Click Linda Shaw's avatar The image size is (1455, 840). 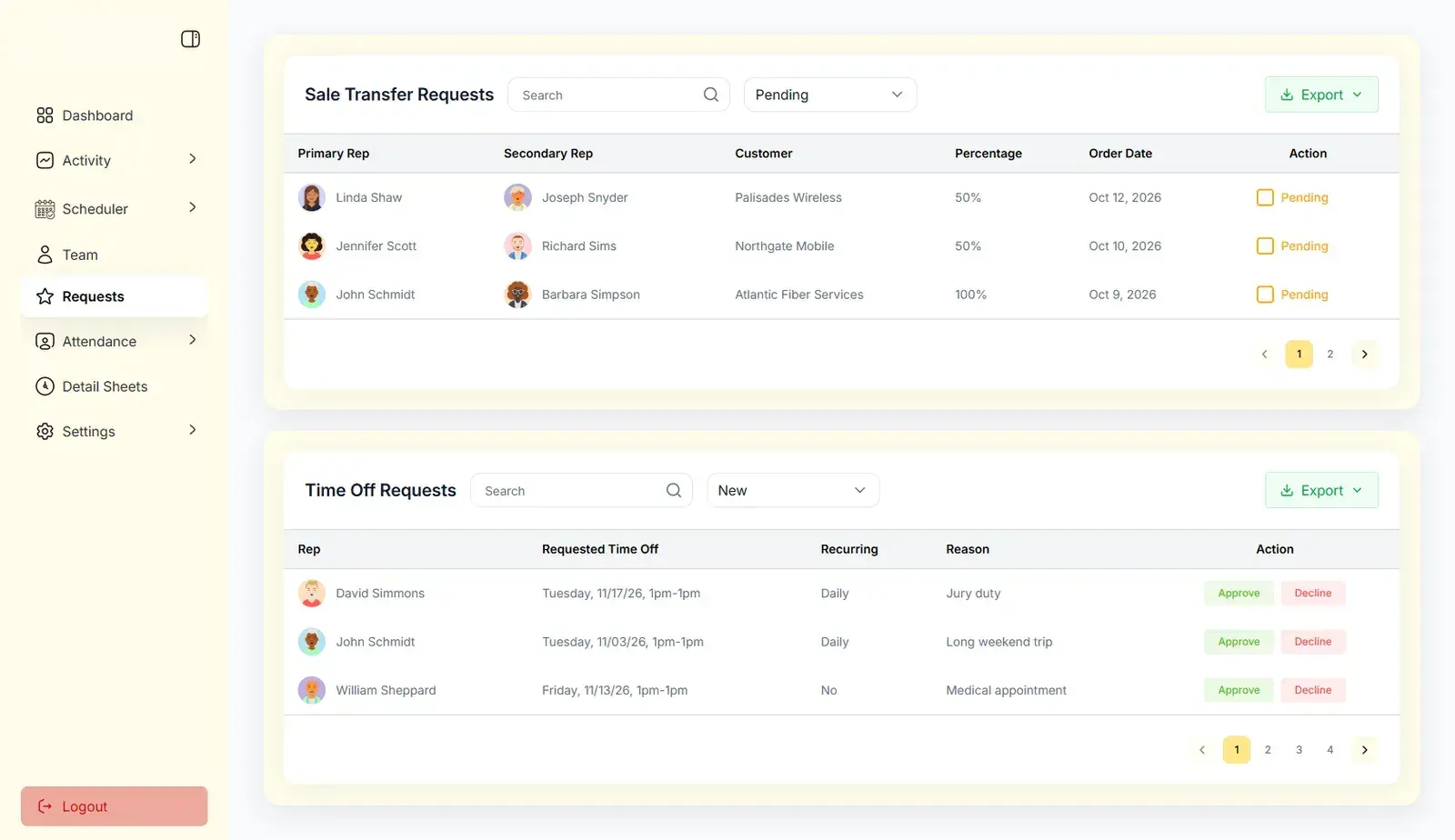[312, 197]
